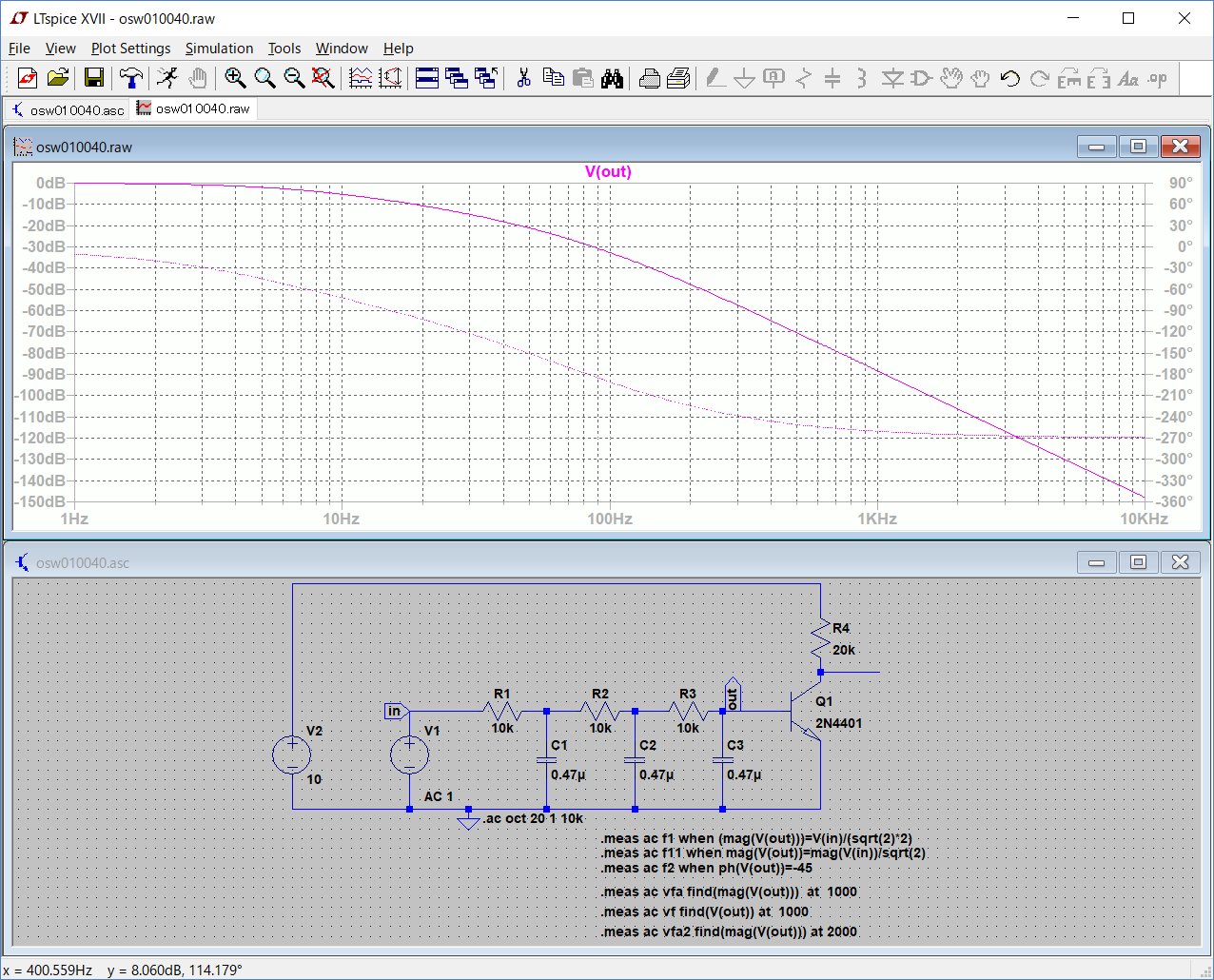Click the Print icon in toolbar
The image size is (1214, 980).
coord(650,78)
